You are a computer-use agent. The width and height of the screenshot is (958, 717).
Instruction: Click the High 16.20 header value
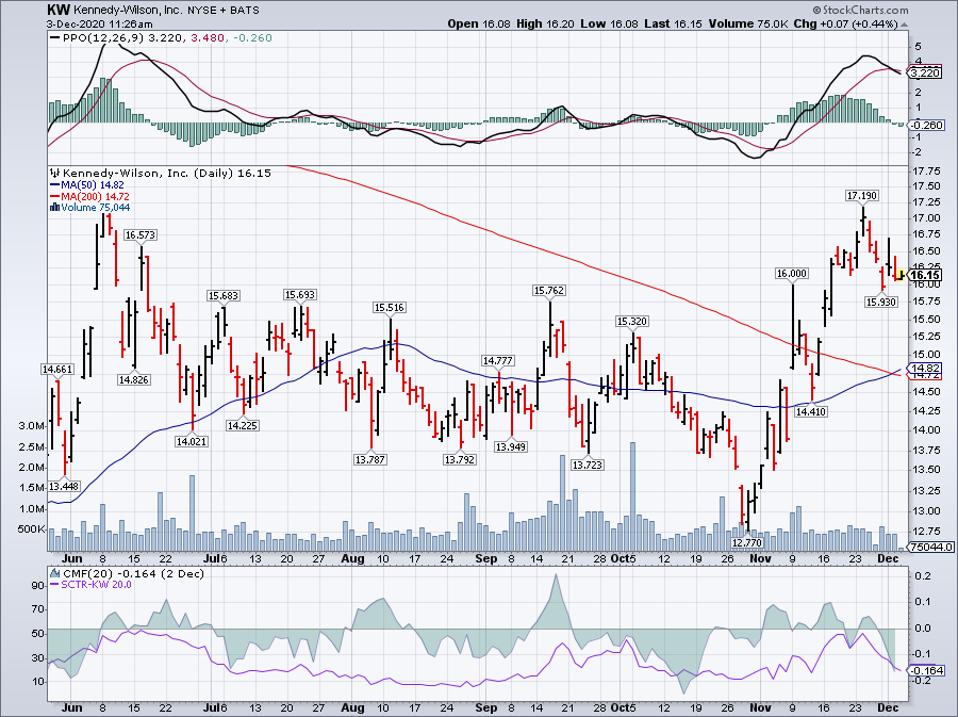coord(545,24)
